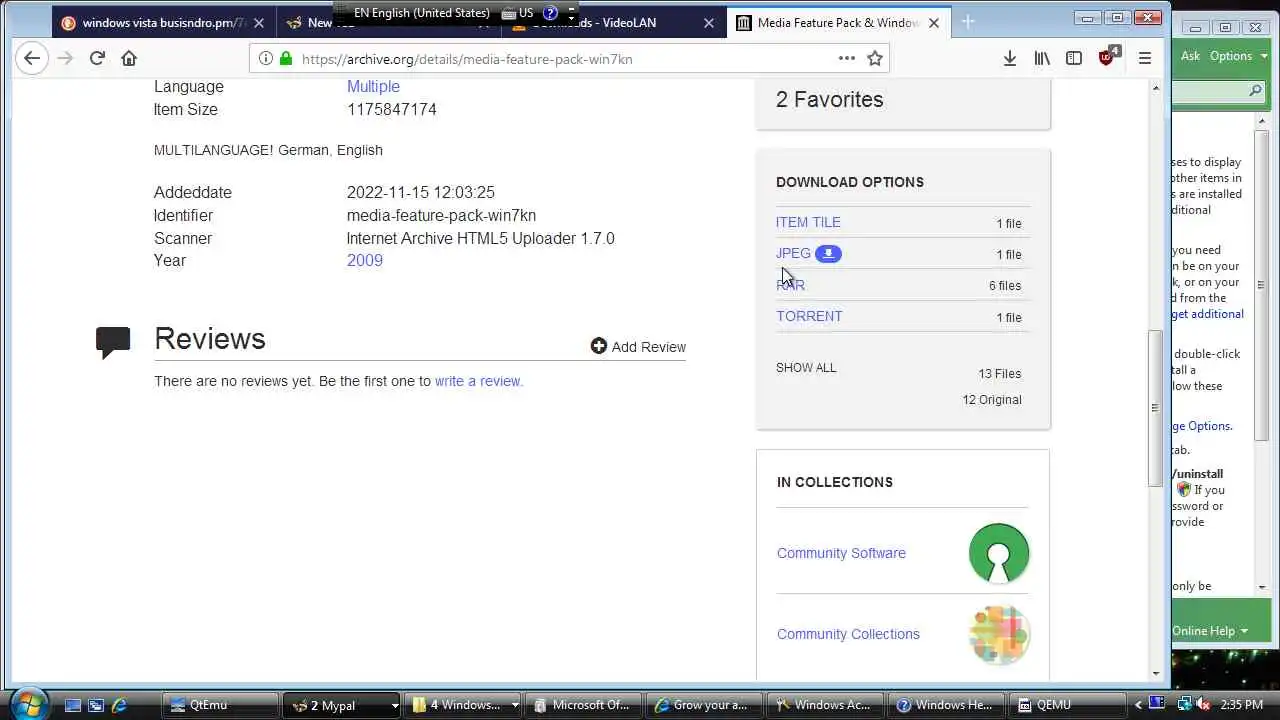The width and height of the screenshot is (1280, 720).
Task: Open the RAR download option
Action: [x=790, y=285]
